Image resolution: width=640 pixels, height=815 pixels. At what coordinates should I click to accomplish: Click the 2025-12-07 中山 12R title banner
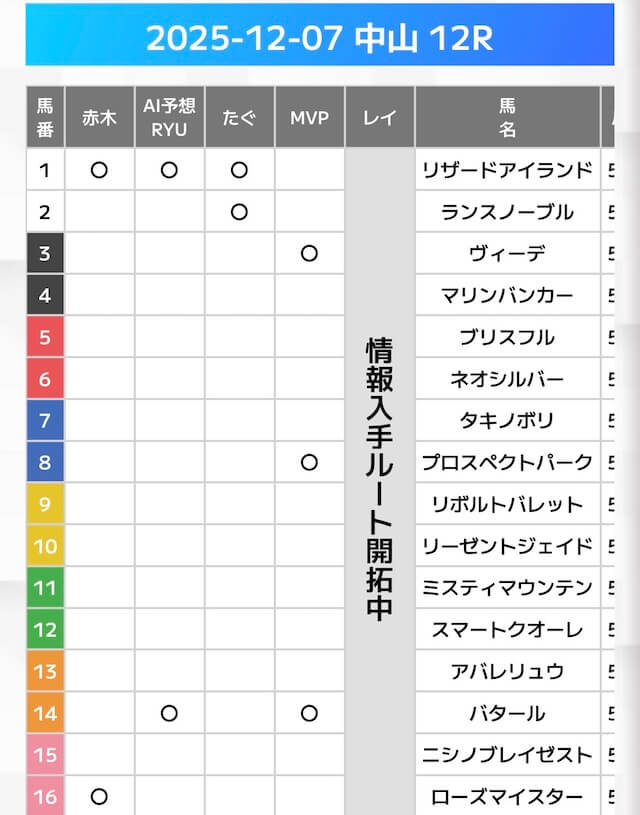(x=320, y=39)
